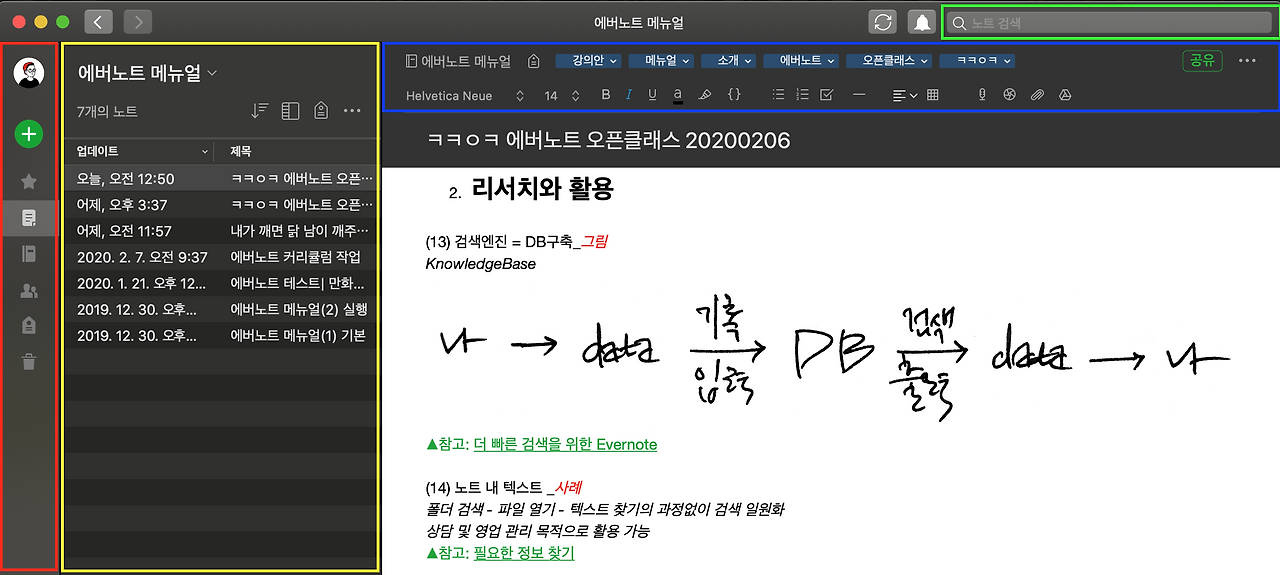The width and height of the screenshot is (1280, 575).
Task: Open font color picker underlined a
Action: pyautogui.click(x=678, y=95)
